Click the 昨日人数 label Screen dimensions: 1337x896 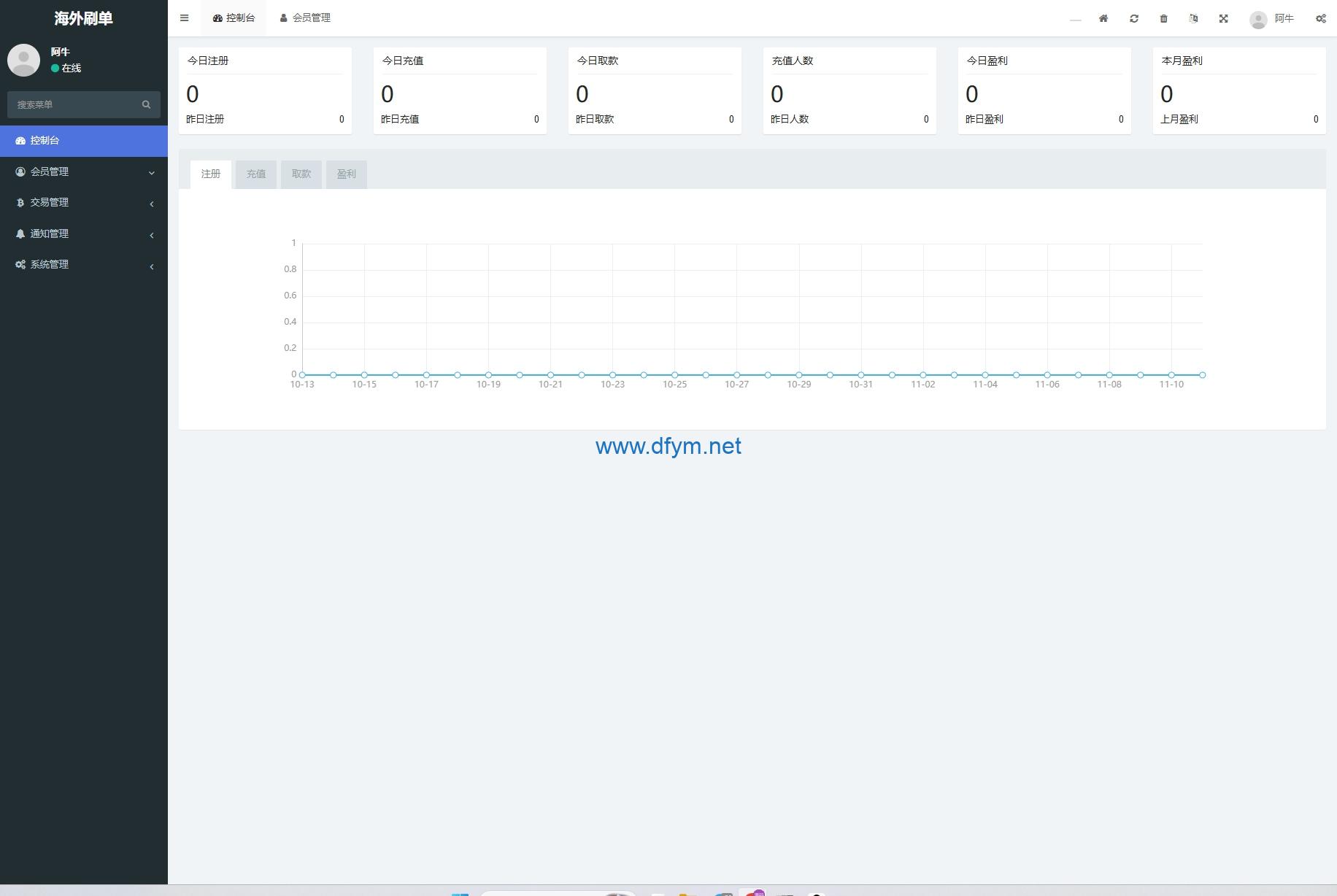790,120
